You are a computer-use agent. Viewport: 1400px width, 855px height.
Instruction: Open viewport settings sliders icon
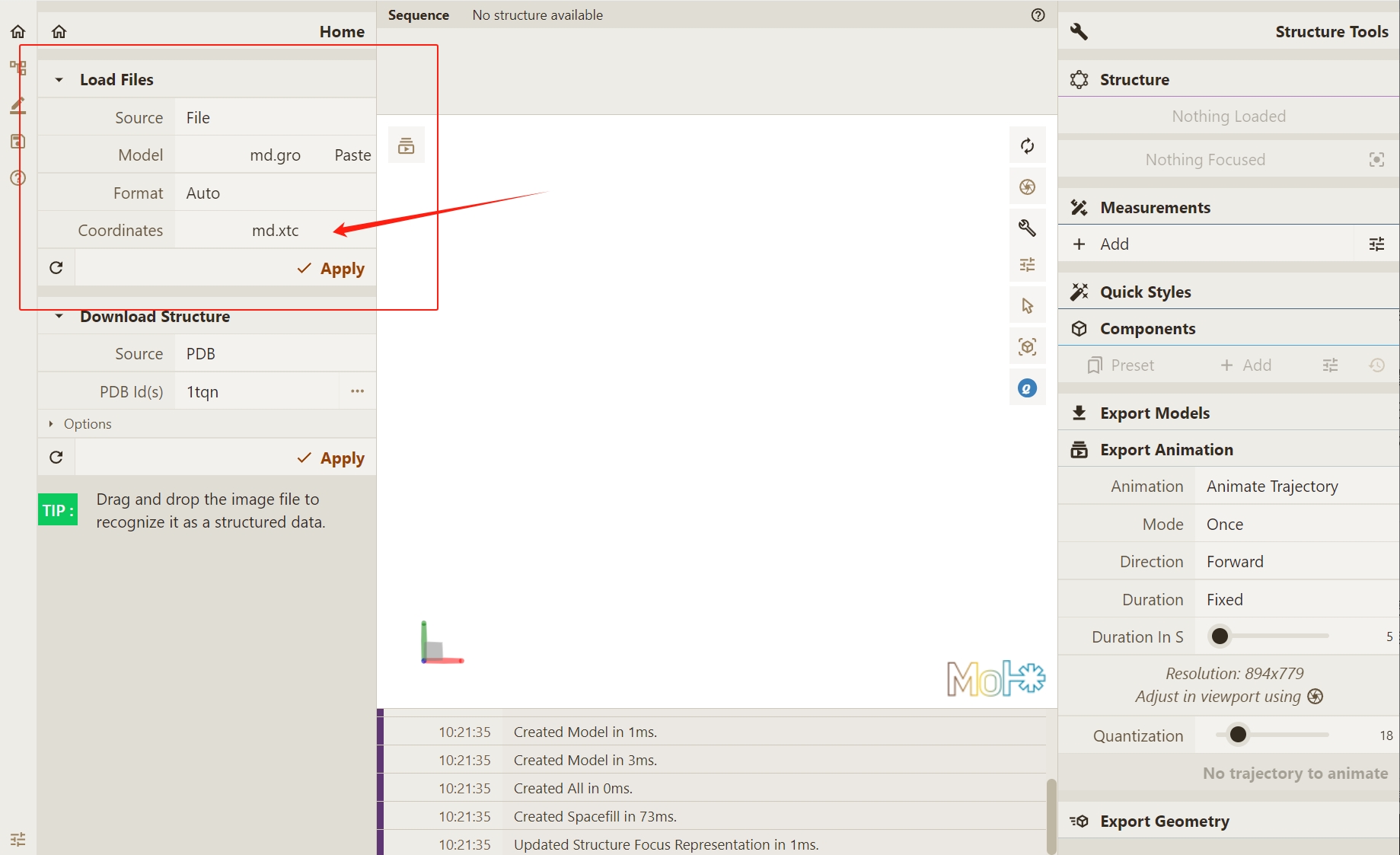coord(1027,265)
